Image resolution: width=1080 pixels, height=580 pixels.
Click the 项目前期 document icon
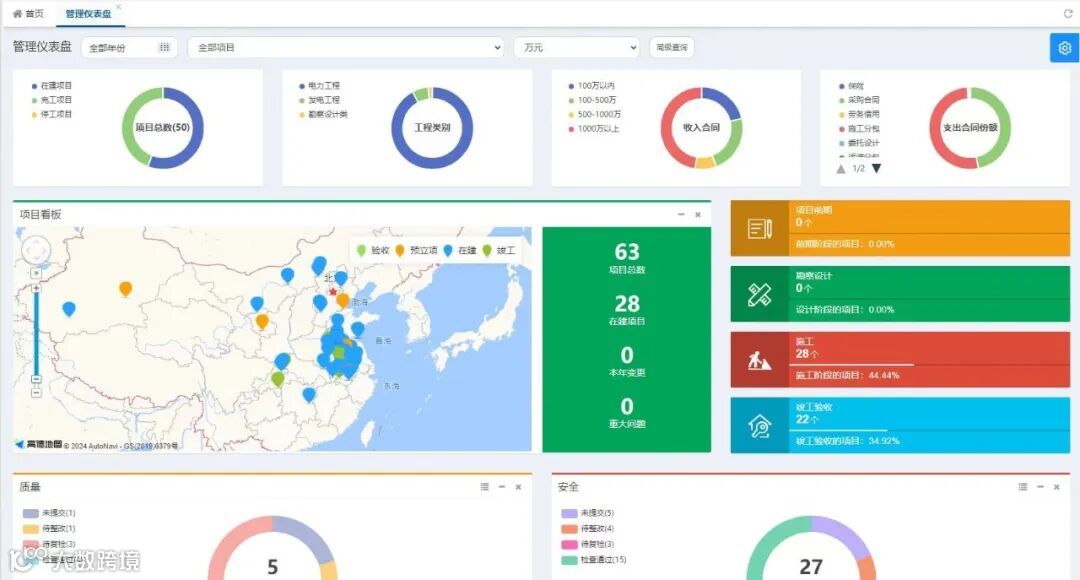760,229
